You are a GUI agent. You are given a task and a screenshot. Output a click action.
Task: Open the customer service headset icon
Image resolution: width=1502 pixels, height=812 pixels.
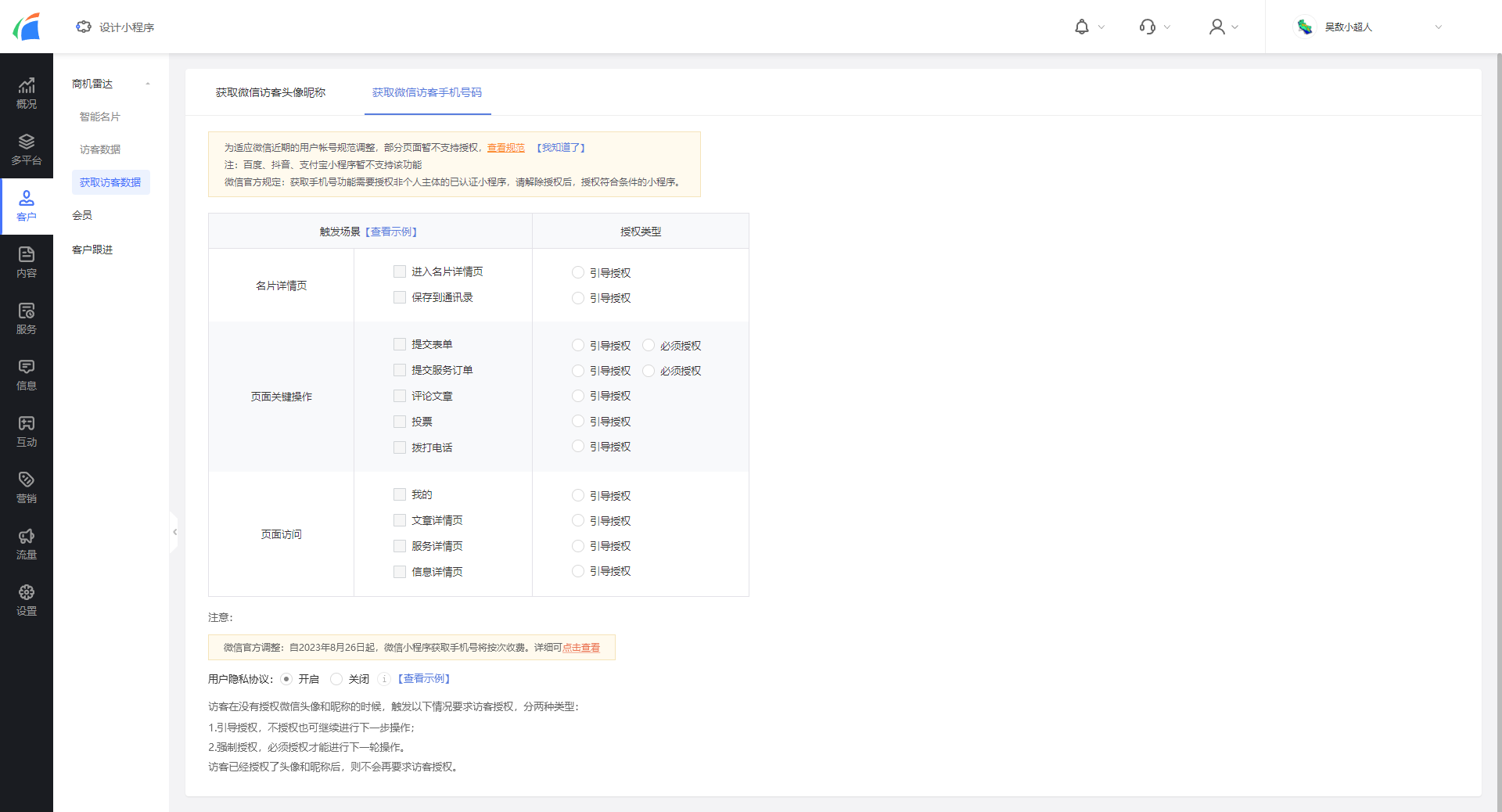[x=1148, y=27]
